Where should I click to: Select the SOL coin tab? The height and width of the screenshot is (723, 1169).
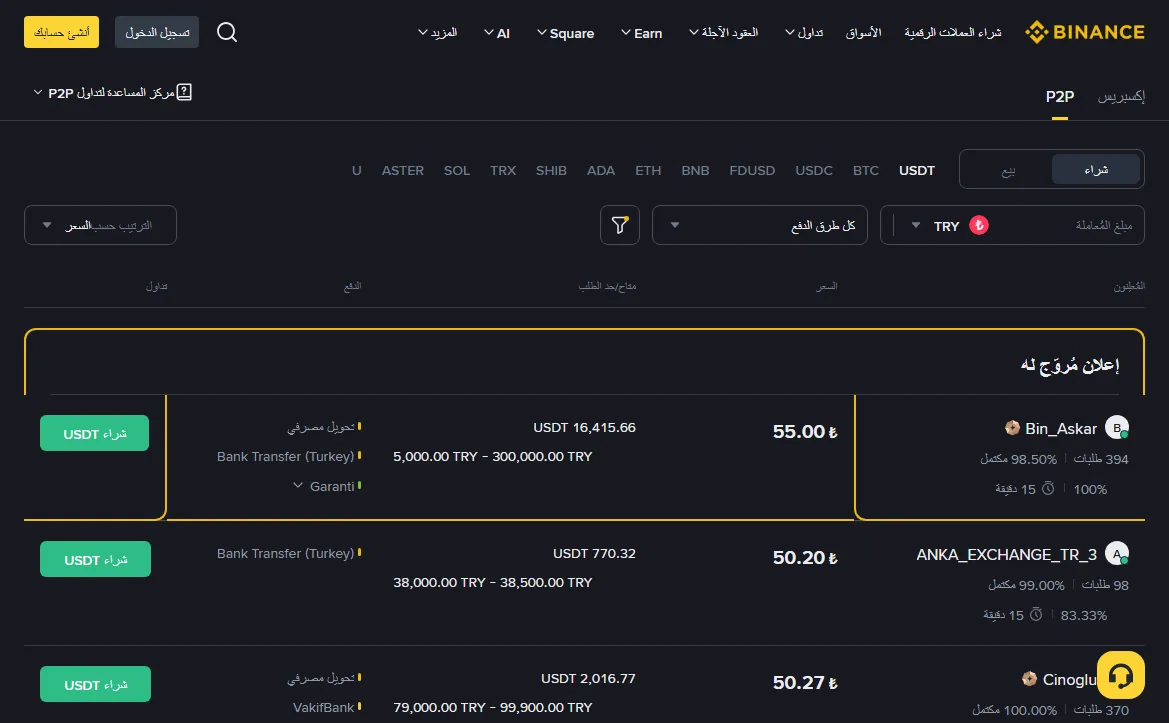click(456, 171)
